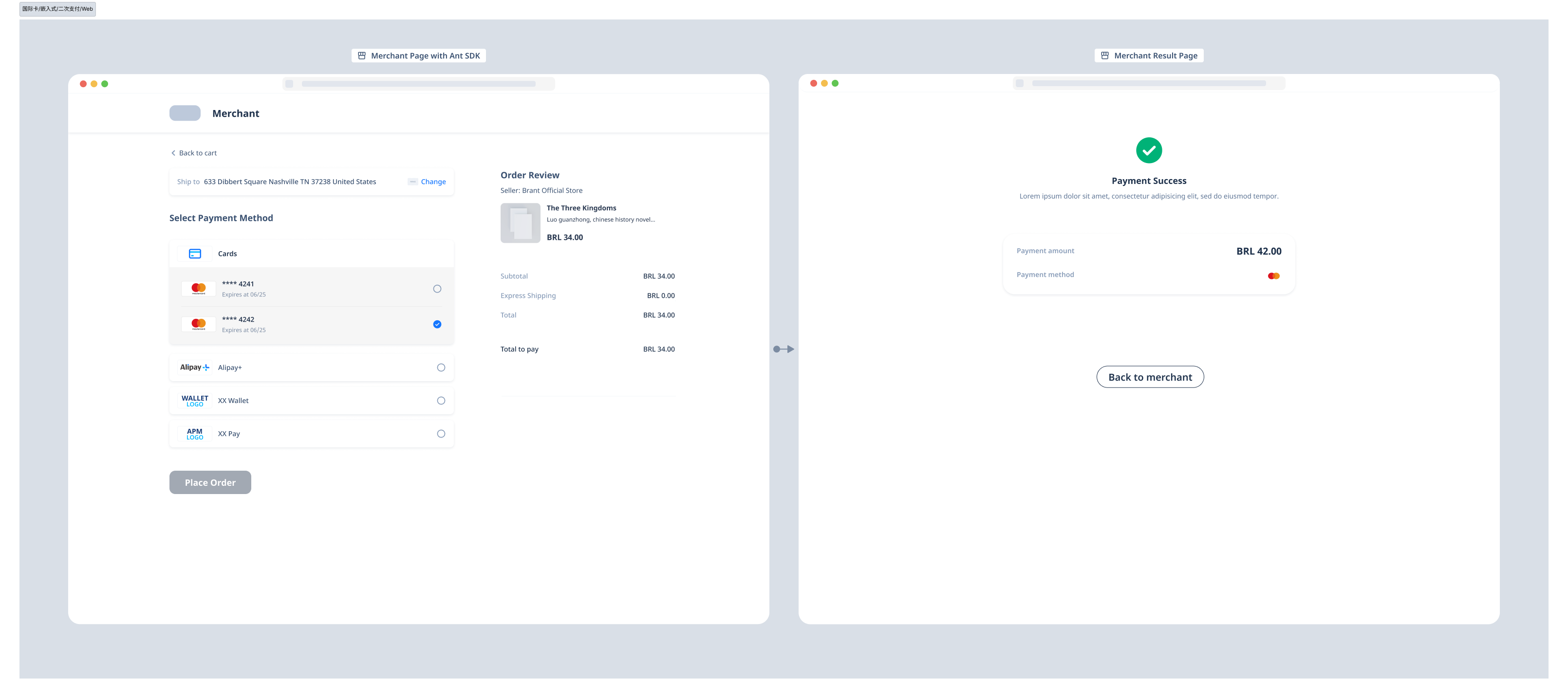The height and width of the screenshot is (698, 1568).
Task: Click the merchant logo placeholder
Action: [185, 113]
